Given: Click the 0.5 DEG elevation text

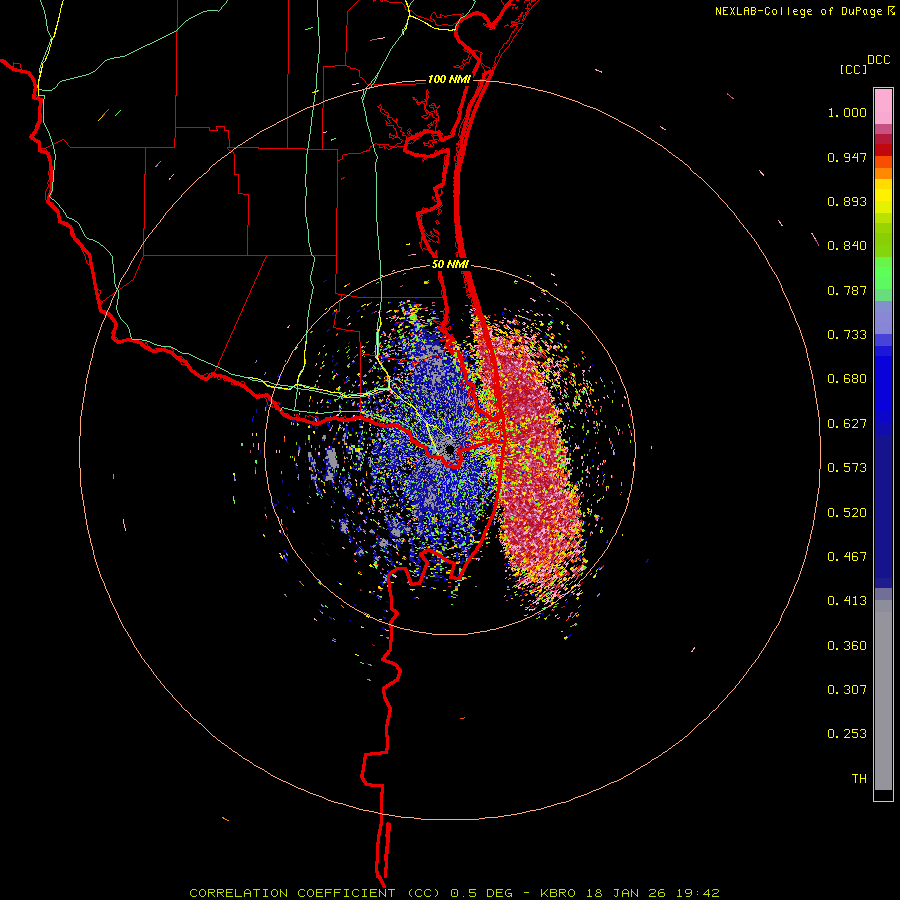Looking at the screenshot, I should pyautogui.click(x=482, y=893).
